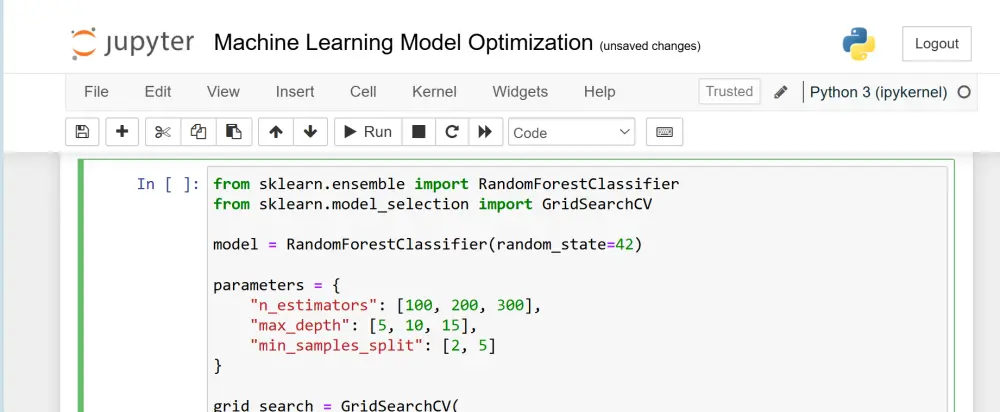This screenshot has width=1000, height=412.
Task: Restart the kernel
Action: [452, 132]
